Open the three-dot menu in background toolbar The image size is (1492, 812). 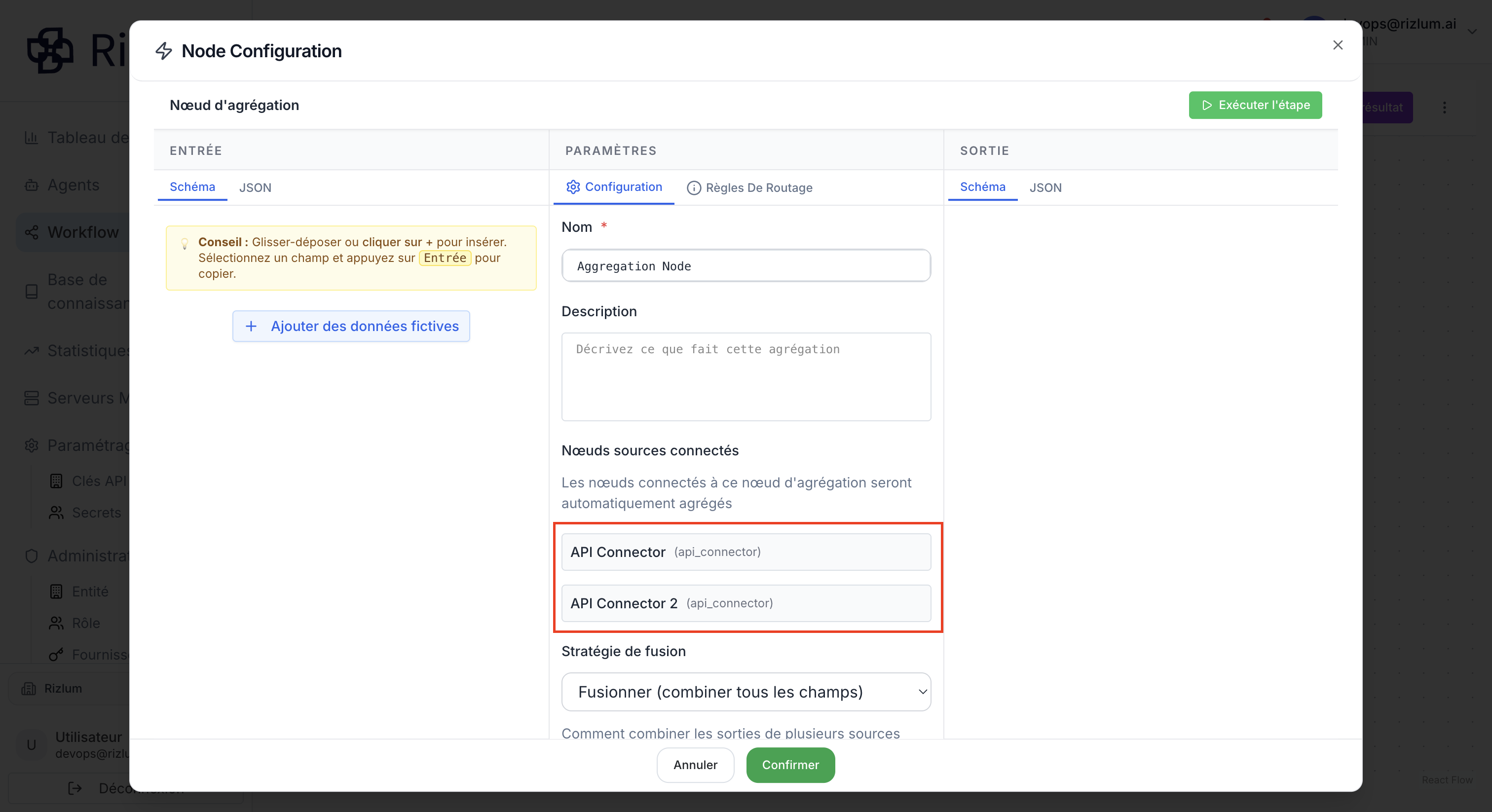[x=1444, y=108]
